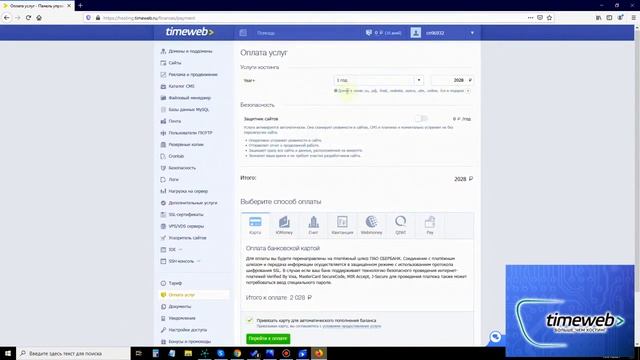Open the page actions three-dot menu

530,18
